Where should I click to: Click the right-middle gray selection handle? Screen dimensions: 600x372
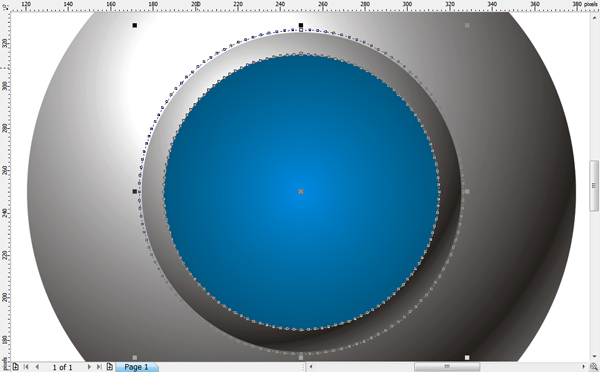tap(467, 191)
